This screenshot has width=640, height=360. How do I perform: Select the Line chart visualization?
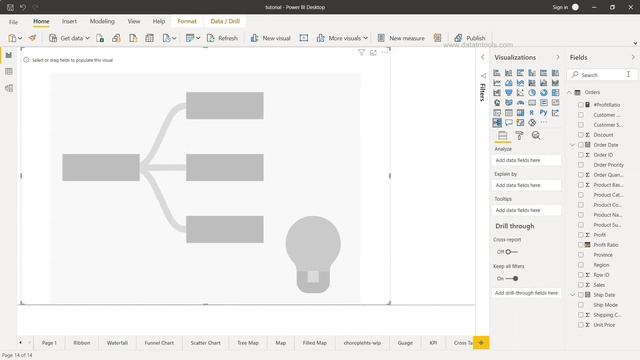pyautogui.click(x=497, y=83)
